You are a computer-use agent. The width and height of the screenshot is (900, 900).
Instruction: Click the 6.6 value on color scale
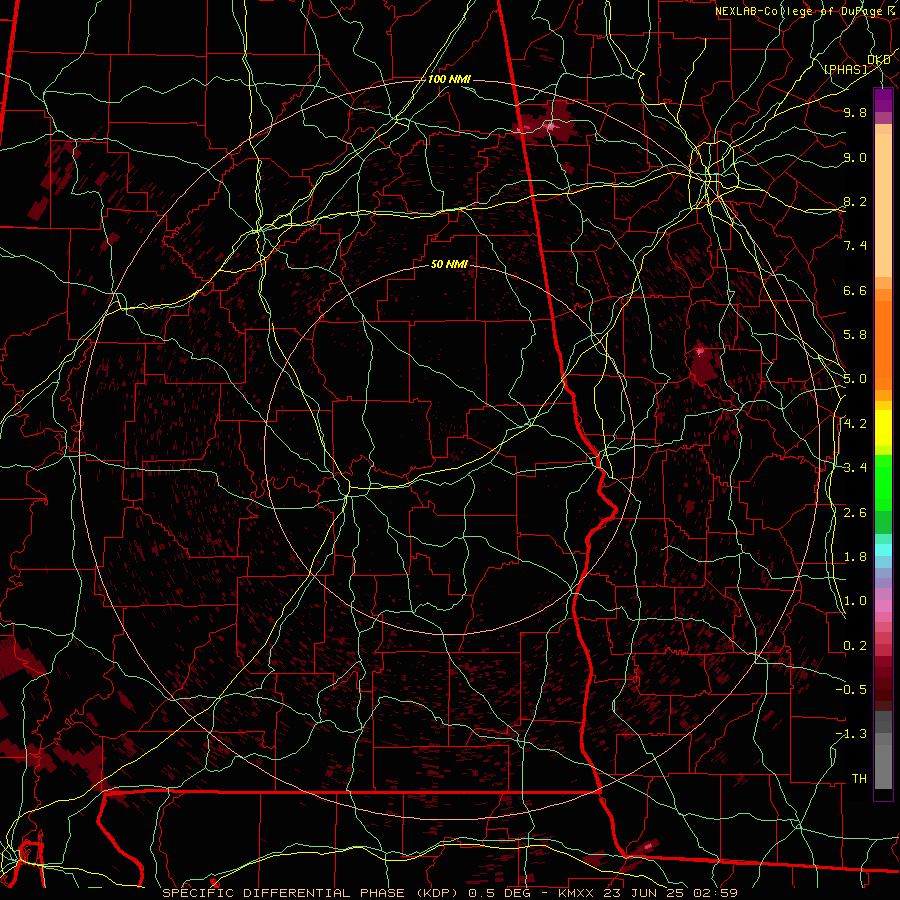coord(855,290)
